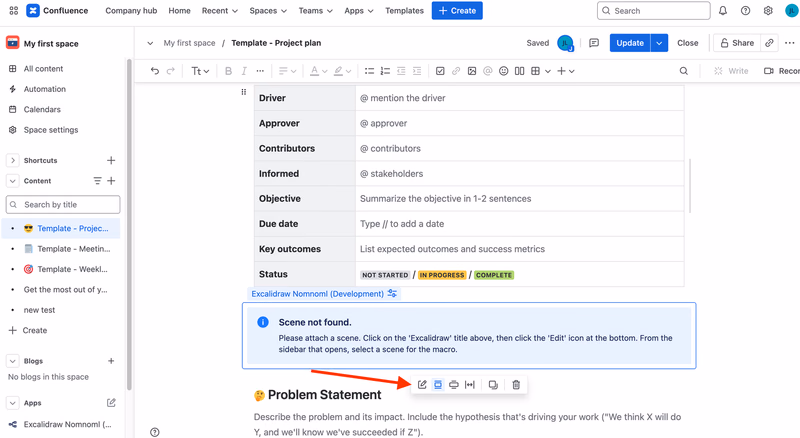Open Space settings
The image size is (800, 438).
click(x=51, y=130)
